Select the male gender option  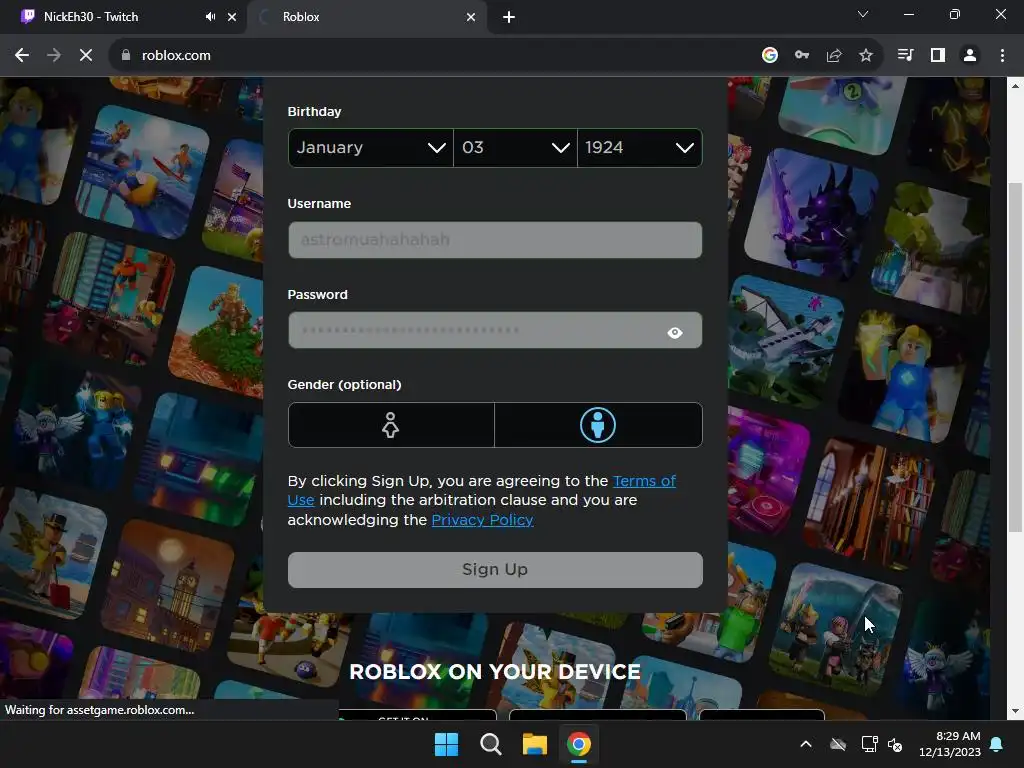pyautogui.click(x=598, y=425)
